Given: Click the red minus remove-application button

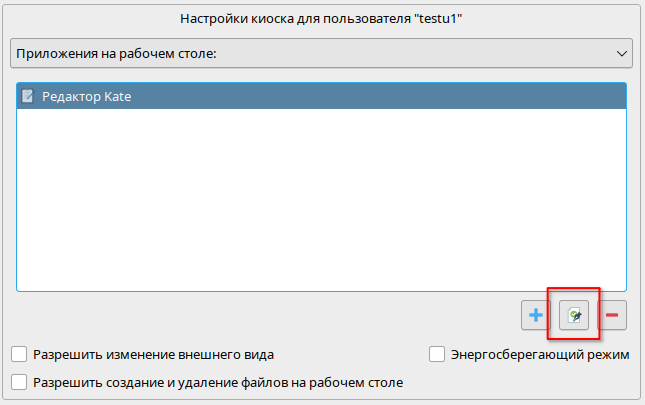Looking at the screenshot, I should click(612, 316).
